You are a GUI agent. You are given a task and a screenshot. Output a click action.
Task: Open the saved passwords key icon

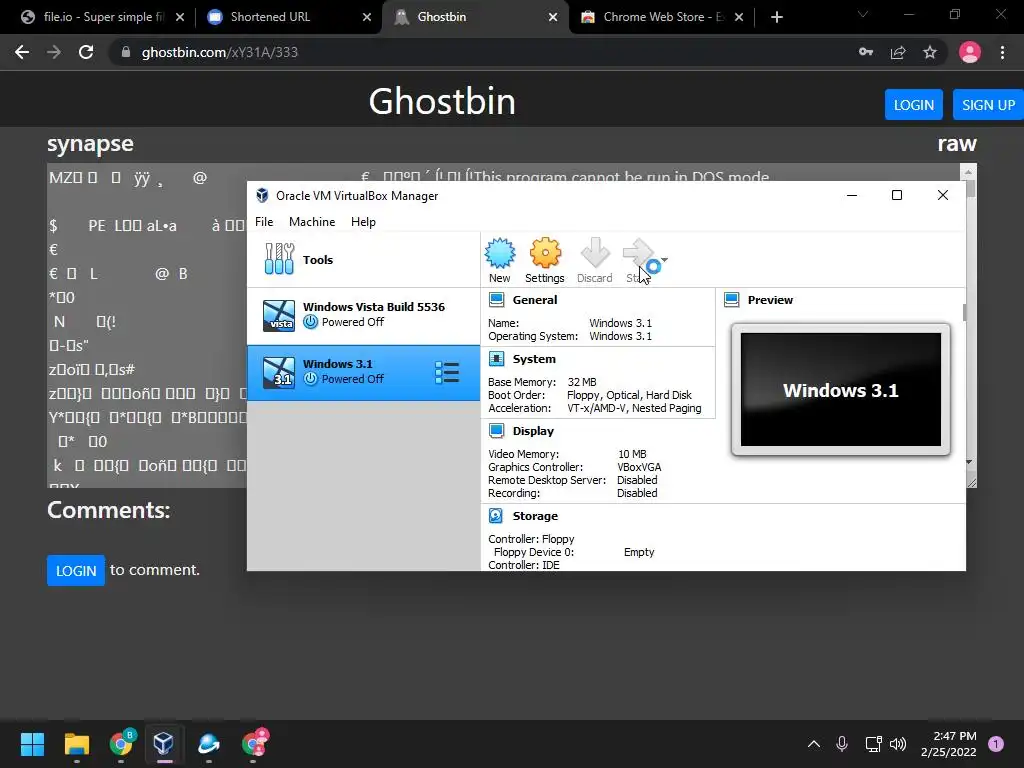(x=866, y=52)
